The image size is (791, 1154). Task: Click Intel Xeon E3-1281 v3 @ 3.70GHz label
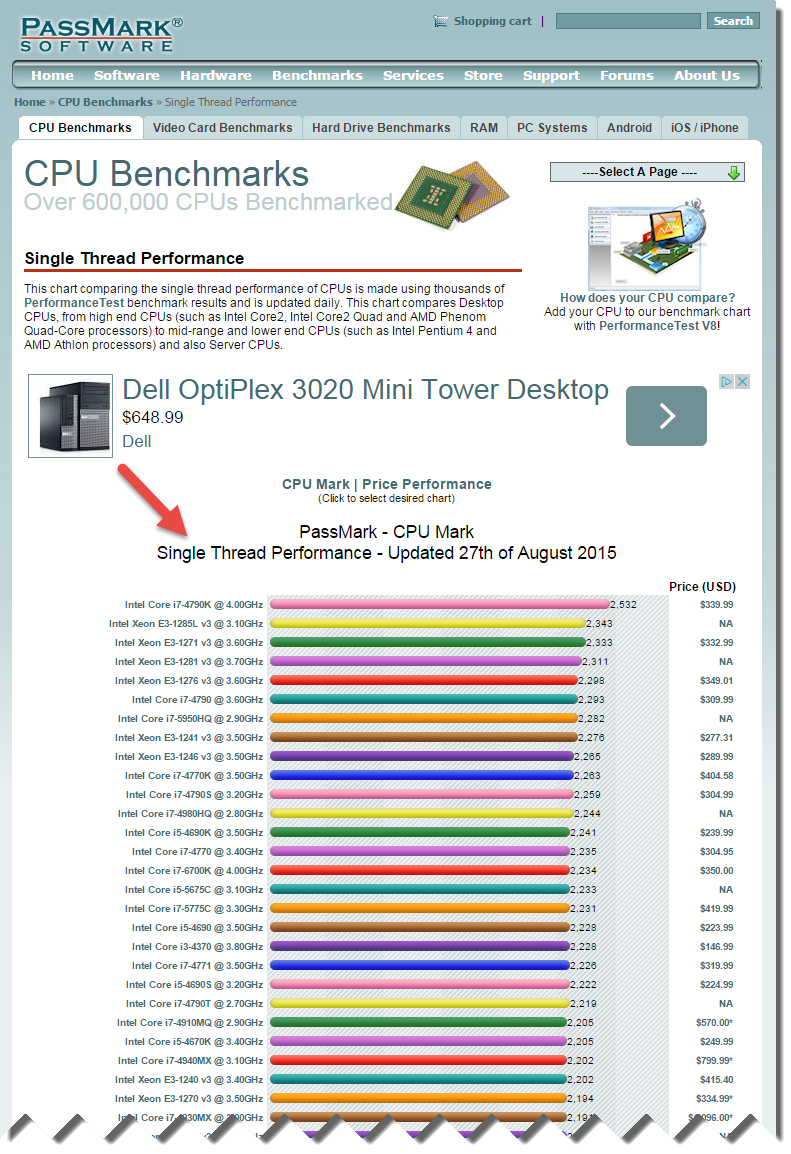(188, 662)
